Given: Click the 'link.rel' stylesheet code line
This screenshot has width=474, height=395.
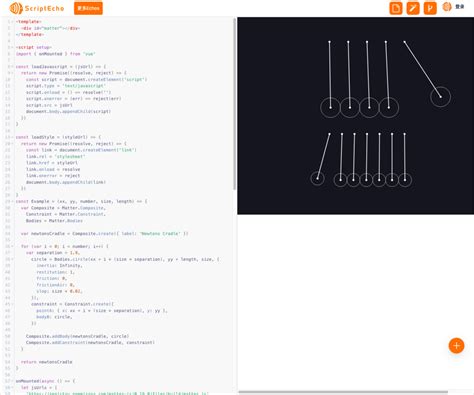Looking at the screenshot, I should [x=56, y=156].
